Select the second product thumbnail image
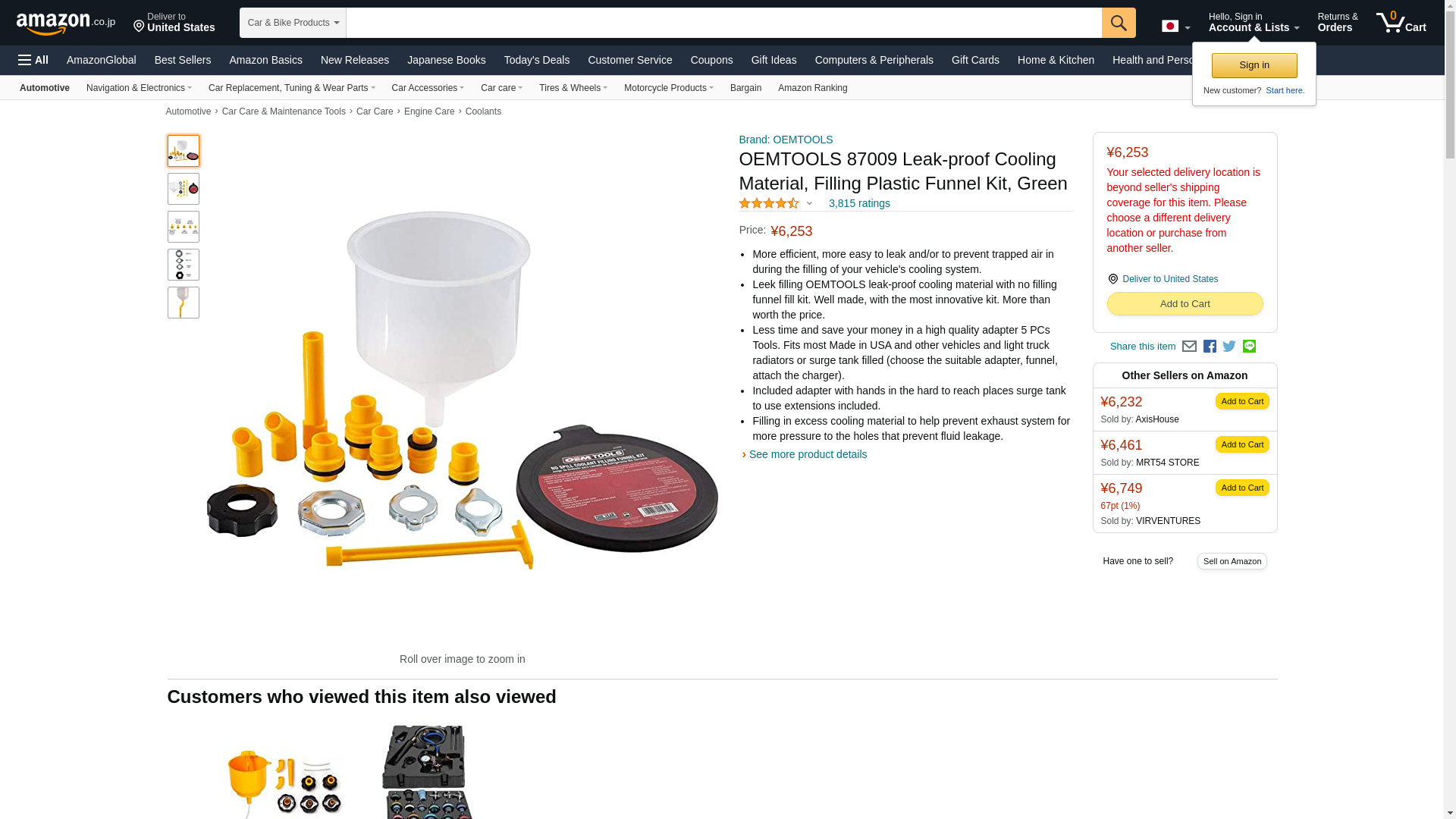This screenshot has height=819, width=1456. pyautogui.click(x=184, y=189)
